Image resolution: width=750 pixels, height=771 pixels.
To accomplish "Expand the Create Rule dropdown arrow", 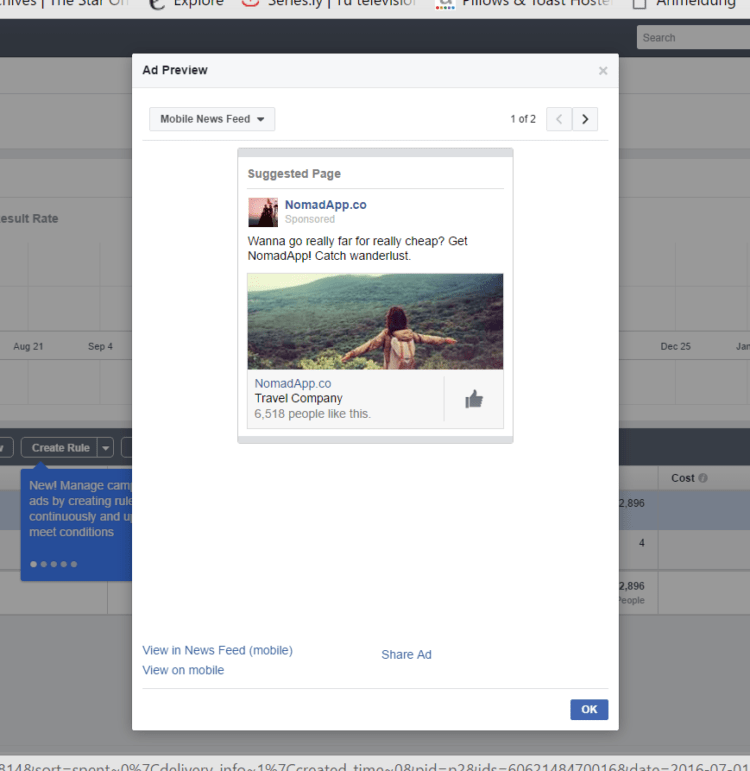I will point(105,448).
